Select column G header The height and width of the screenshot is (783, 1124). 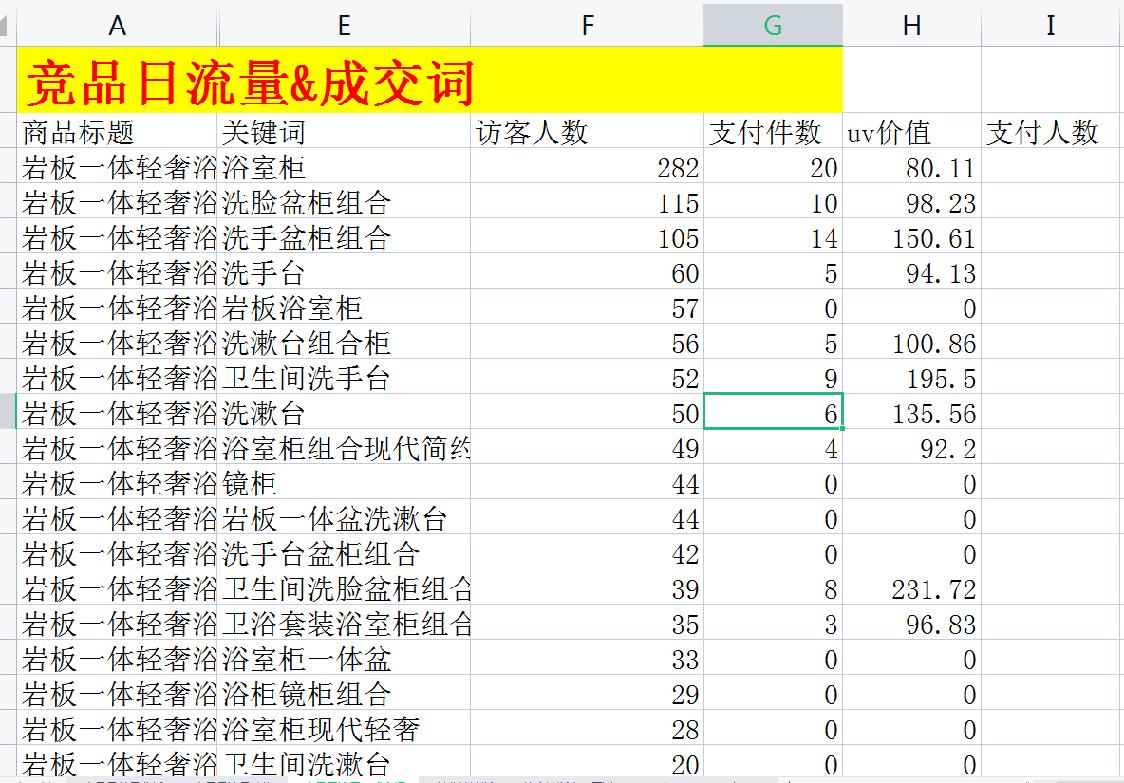(x=772, y=25)
